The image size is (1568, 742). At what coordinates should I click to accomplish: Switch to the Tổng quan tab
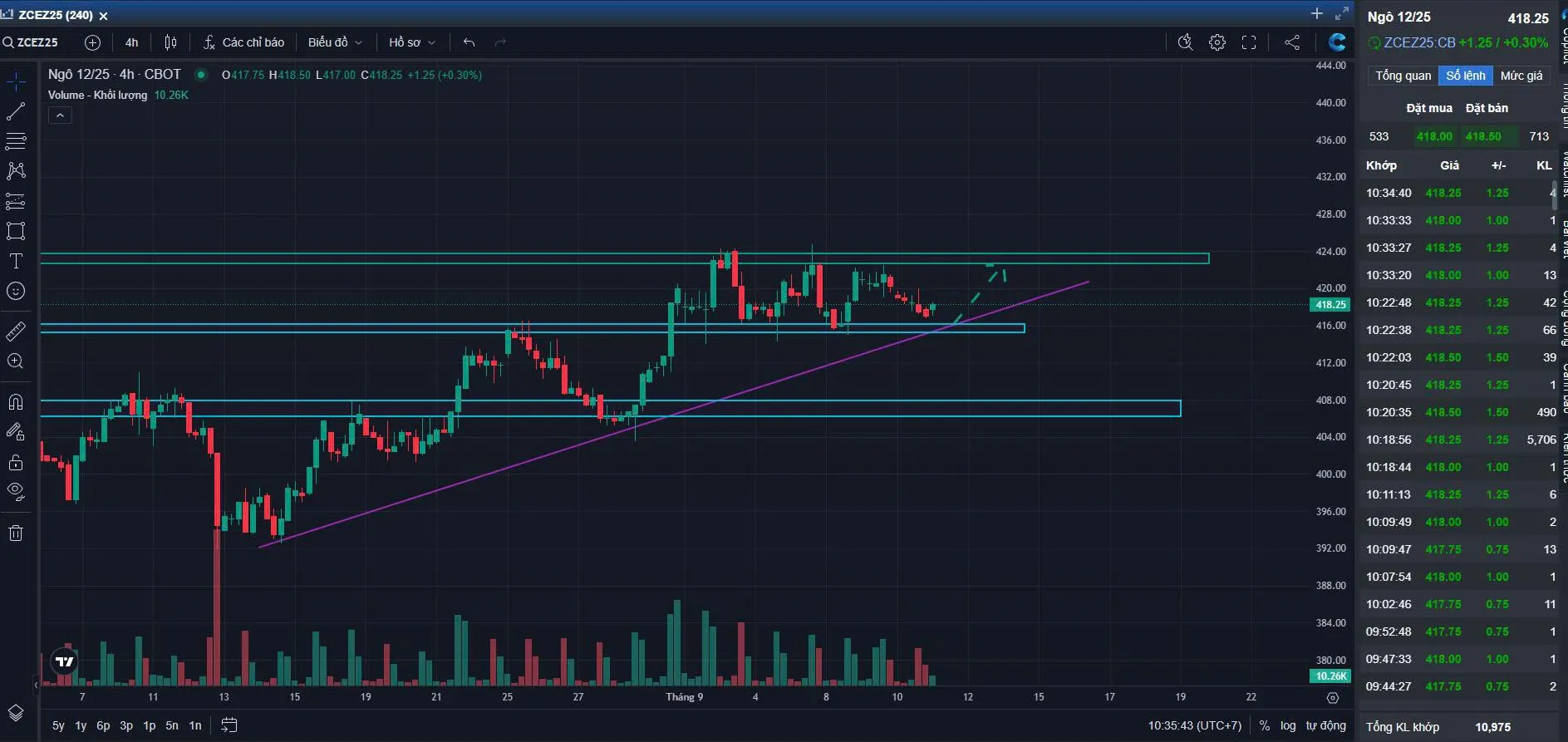tap(1403, 76)
